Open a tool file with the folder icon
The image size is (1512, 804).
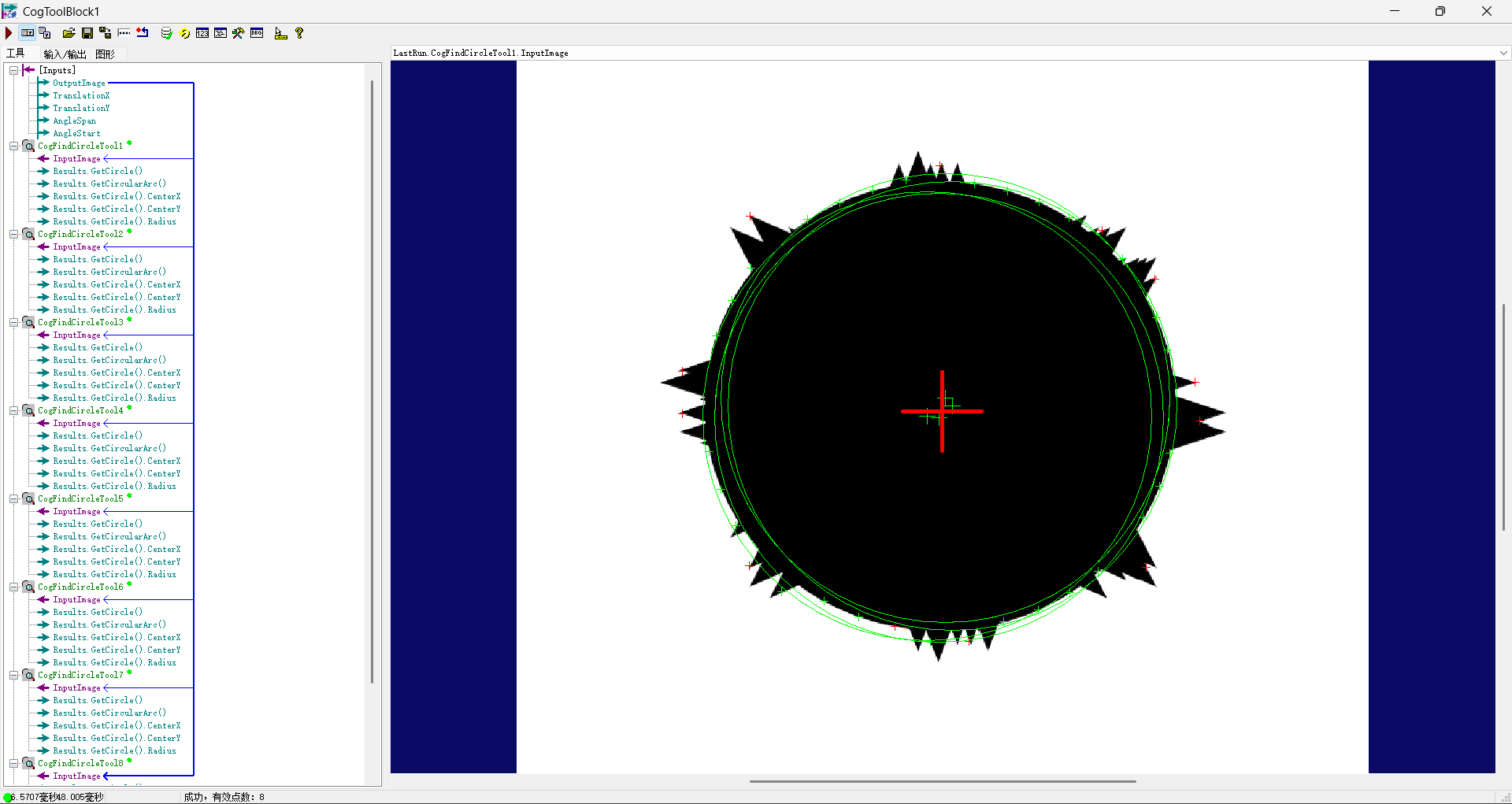pyautogui.click(x=69, y=33)
